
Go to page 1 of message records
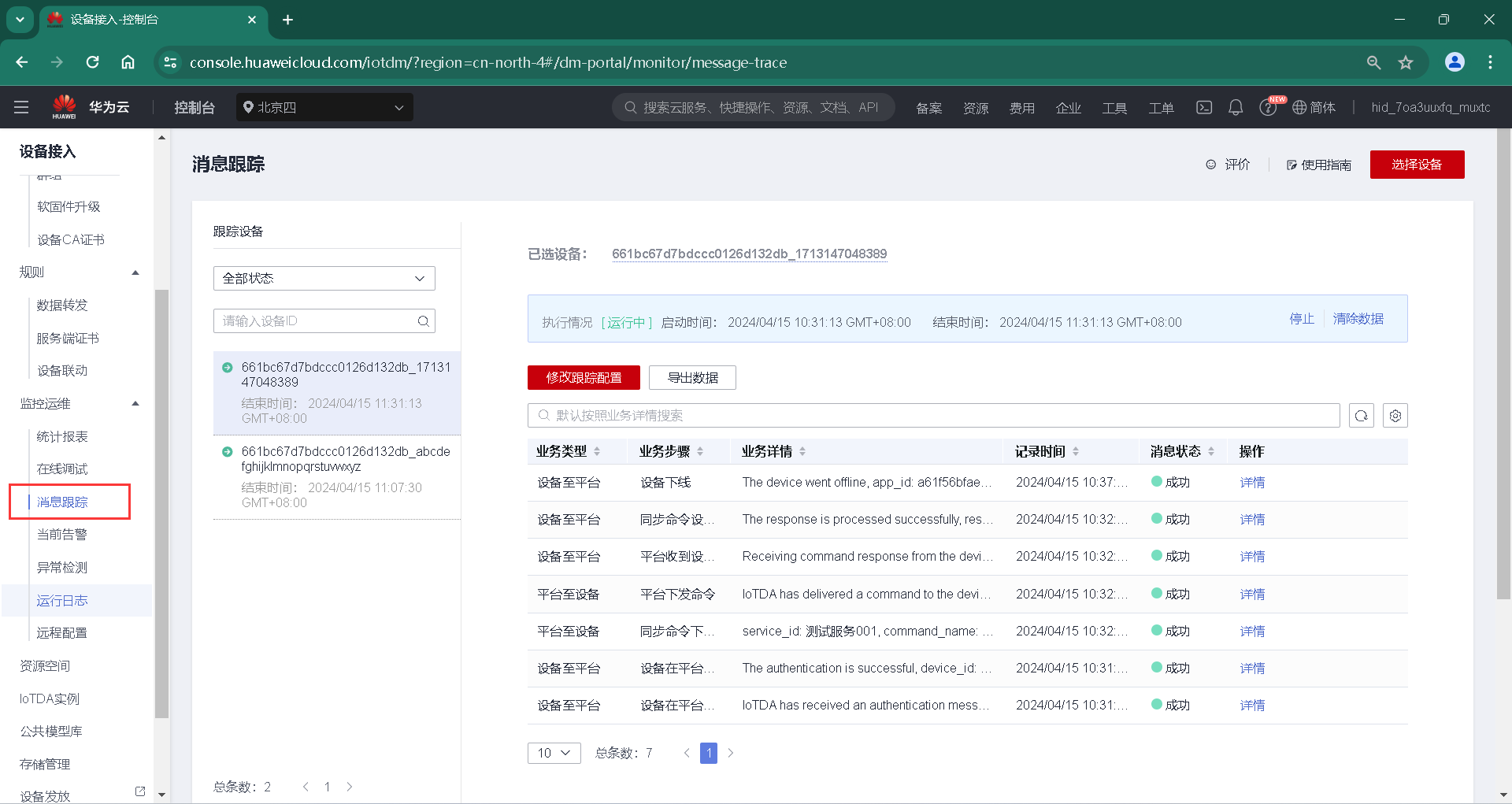pyautogui.click(x=709, y=753)
